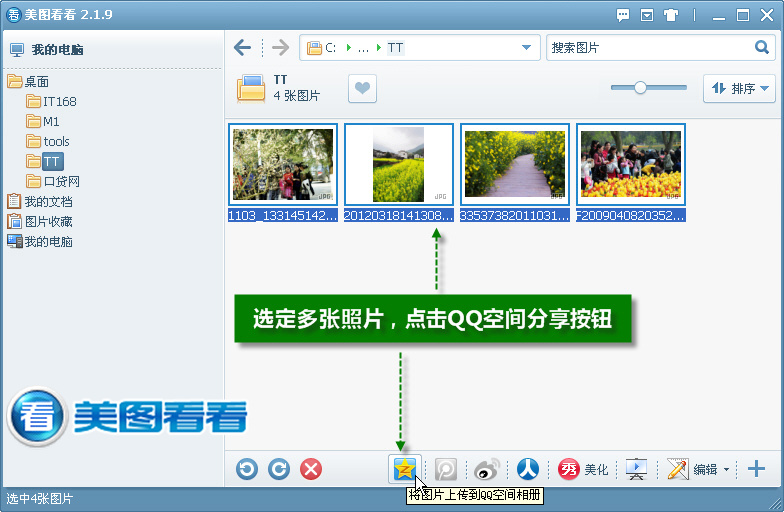Click the TT path segment
This screenshot has height=512, width=784.
(x=395, y=48)
